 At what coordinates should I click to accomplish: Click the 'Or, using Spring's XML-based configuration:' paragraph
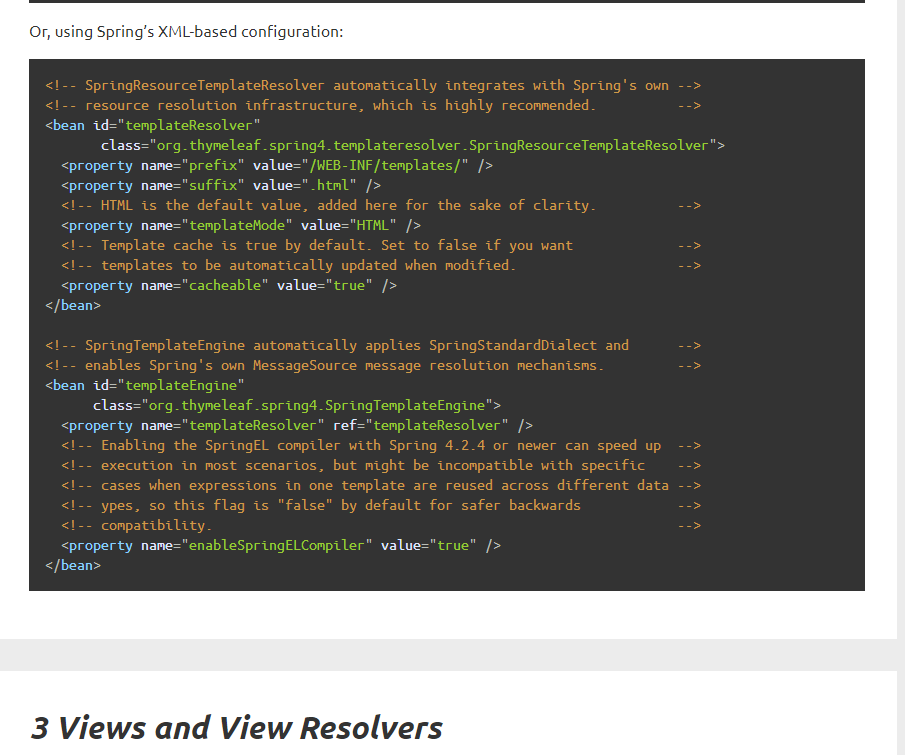click(x=186, y=32)
